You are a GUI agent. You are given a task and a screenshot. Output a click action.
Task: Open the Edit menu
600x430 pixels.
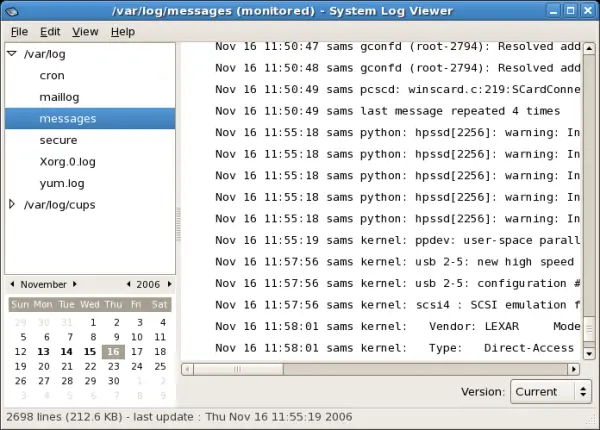click(50, 32)
